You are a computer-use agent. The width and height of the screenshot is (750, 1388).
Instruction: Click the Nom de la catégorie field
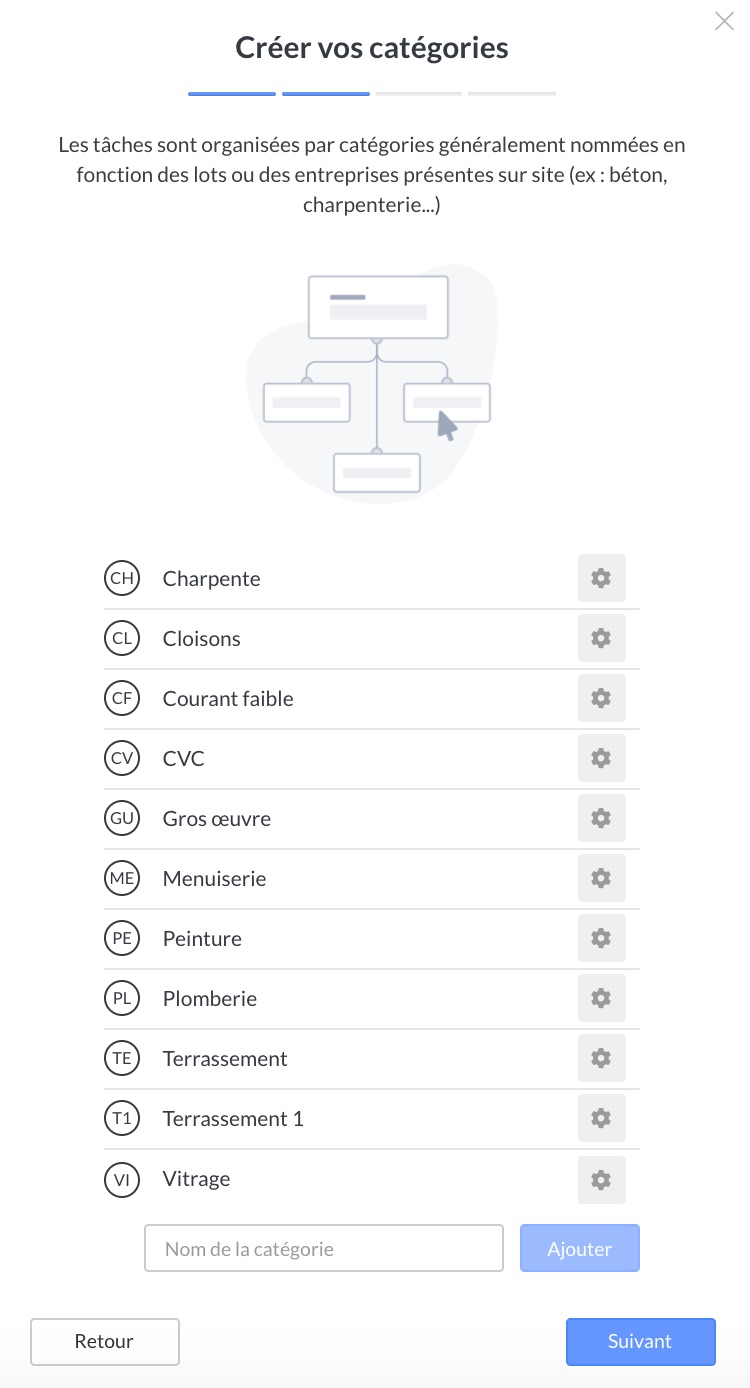coord(323,1248)
